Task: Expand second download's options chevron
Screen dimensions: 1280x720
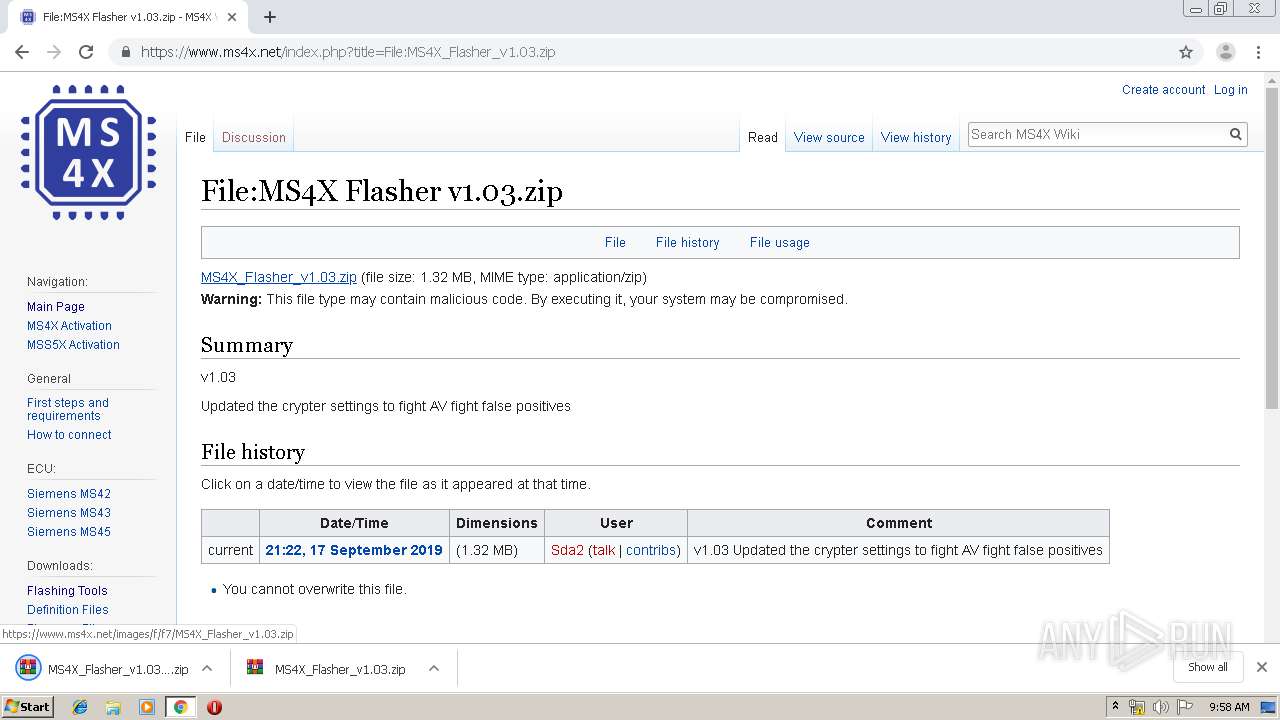Action: [434, 668]
